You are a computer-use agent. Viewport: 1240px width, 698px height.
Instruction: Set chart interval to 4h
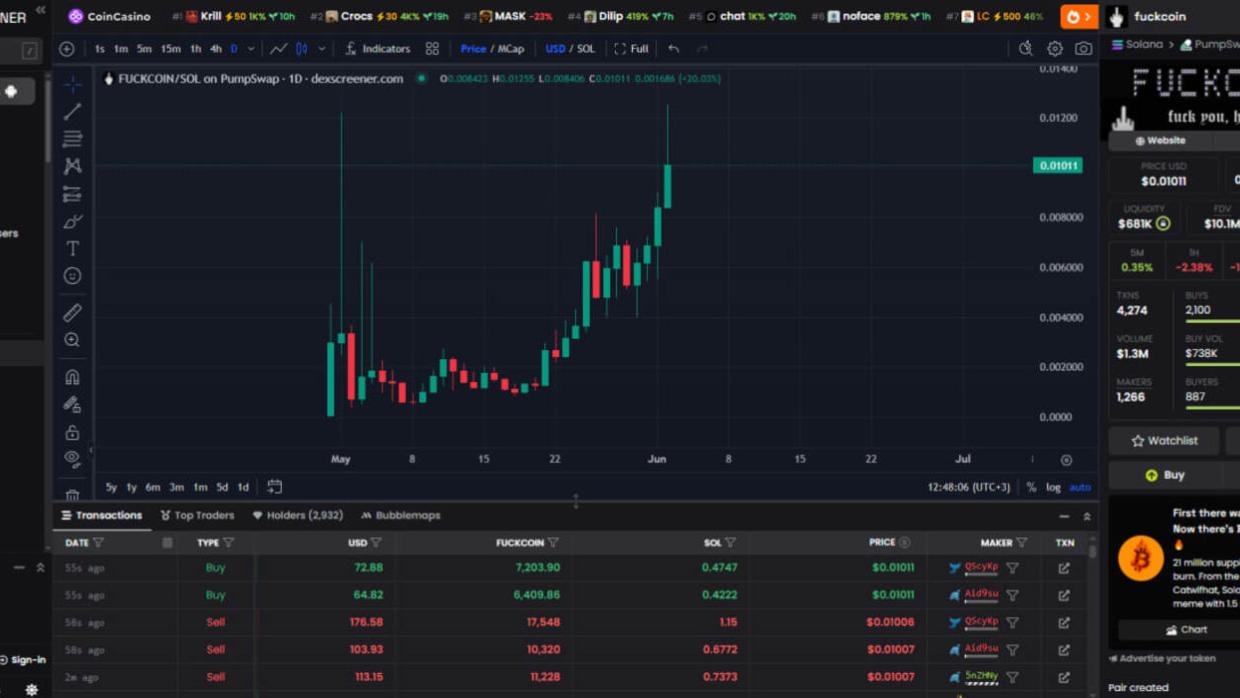click(x=215, y=48)
